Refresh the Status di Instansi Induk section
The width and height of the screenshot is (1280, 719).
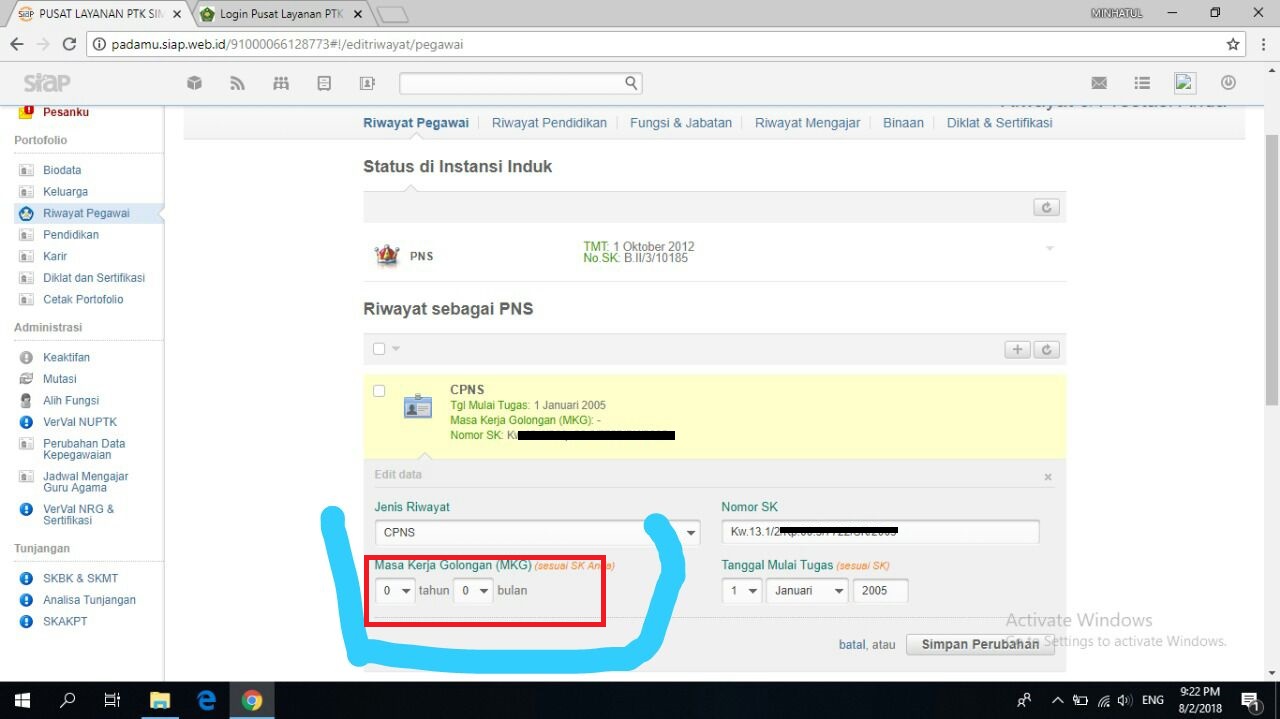click(x=1046, y=208)
